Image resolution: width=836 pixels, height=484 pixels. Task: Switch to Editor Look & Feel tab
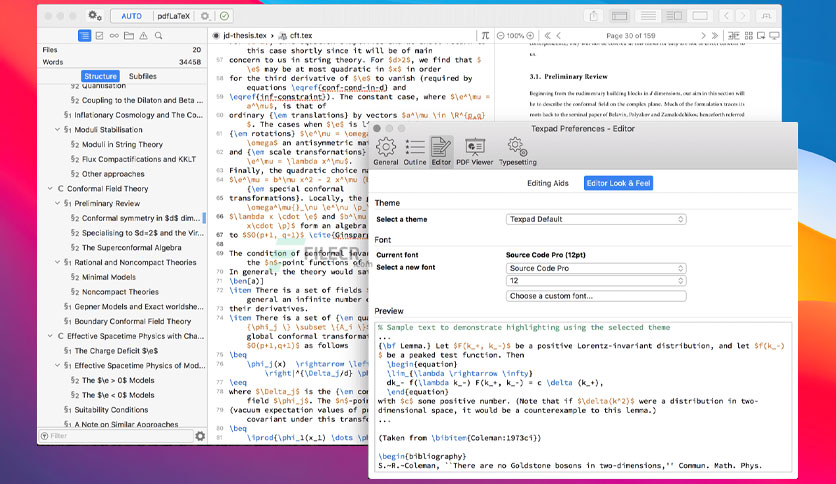pyautogui.click(x=618, y=183)
